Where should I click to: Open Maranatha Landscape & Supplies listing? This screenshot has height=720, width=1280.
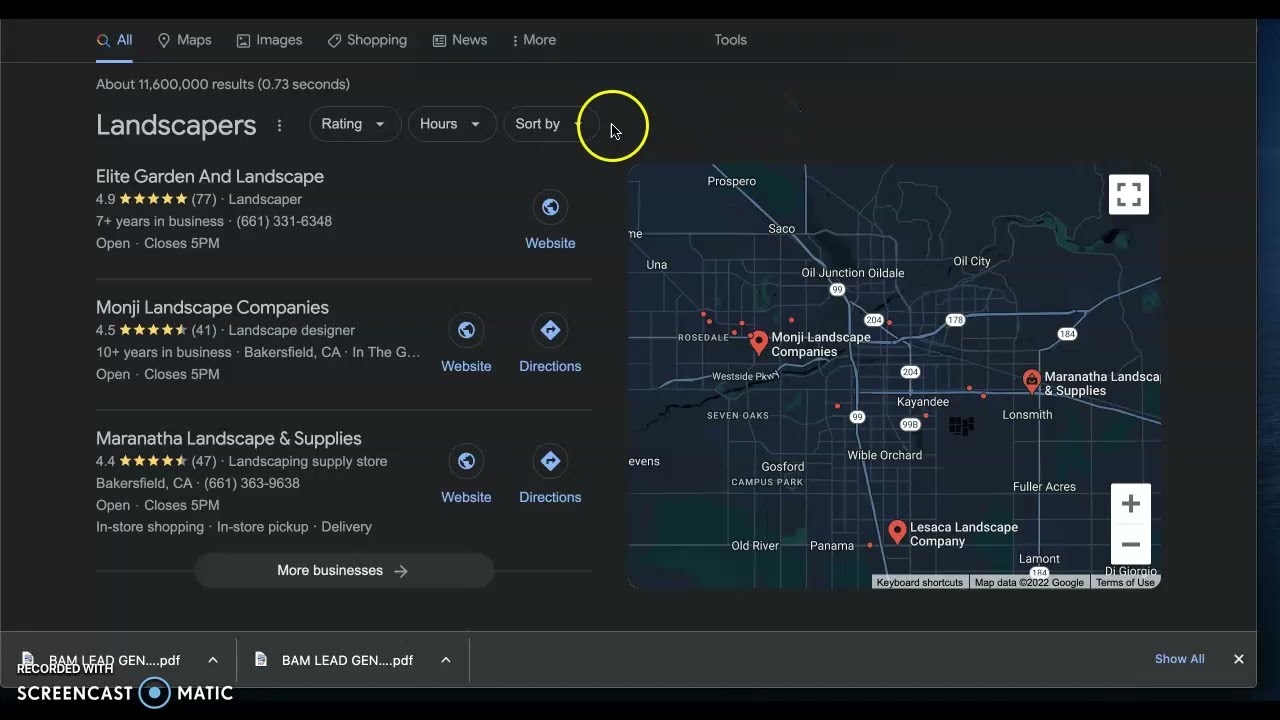(228, 438)
